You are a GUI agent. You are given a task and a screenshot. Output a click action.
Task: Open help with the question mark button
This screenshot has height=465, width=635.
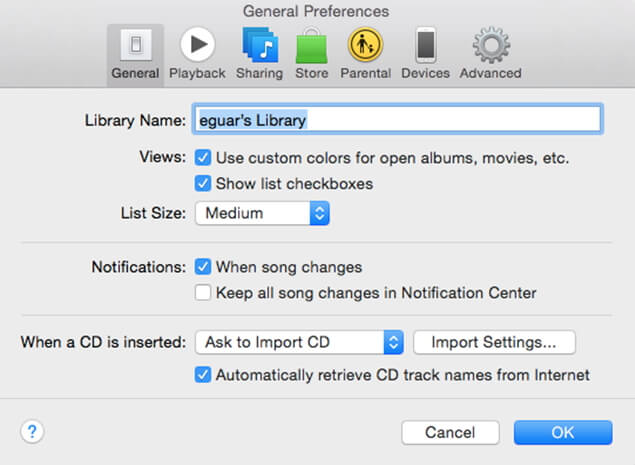click(x=32, y=432)
